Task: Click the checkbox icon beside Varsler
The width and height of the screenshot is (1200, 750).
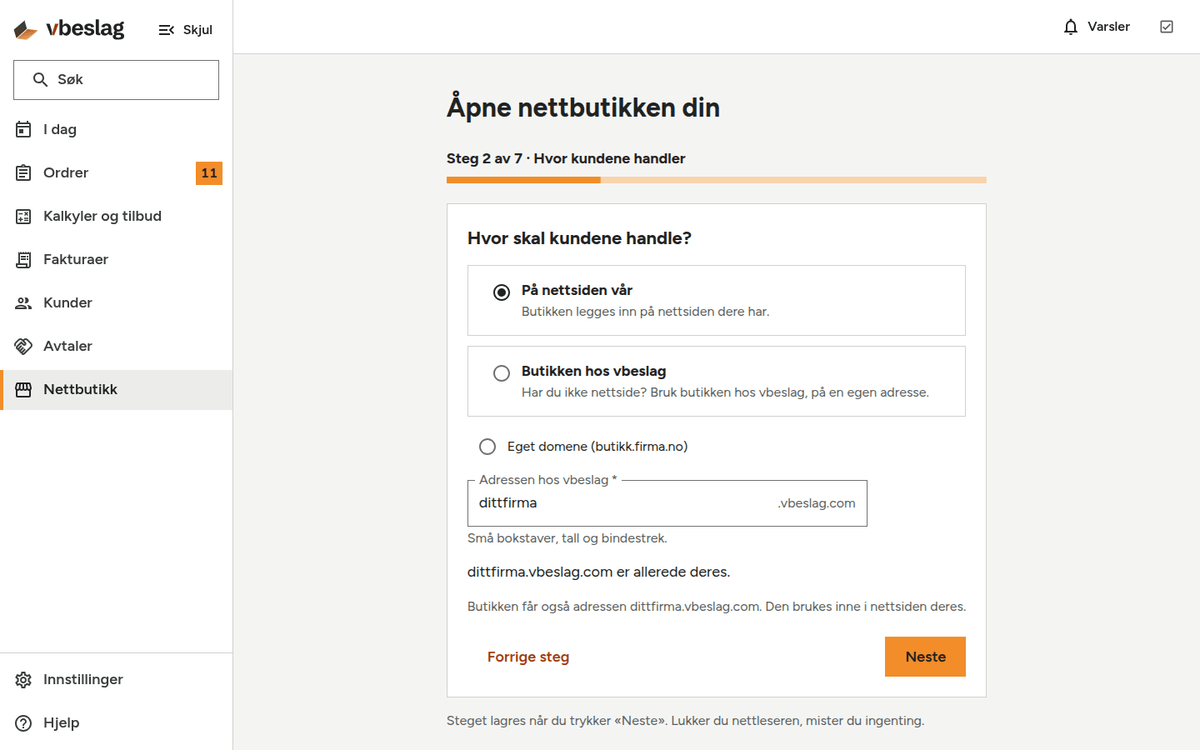Action: 1166,27
